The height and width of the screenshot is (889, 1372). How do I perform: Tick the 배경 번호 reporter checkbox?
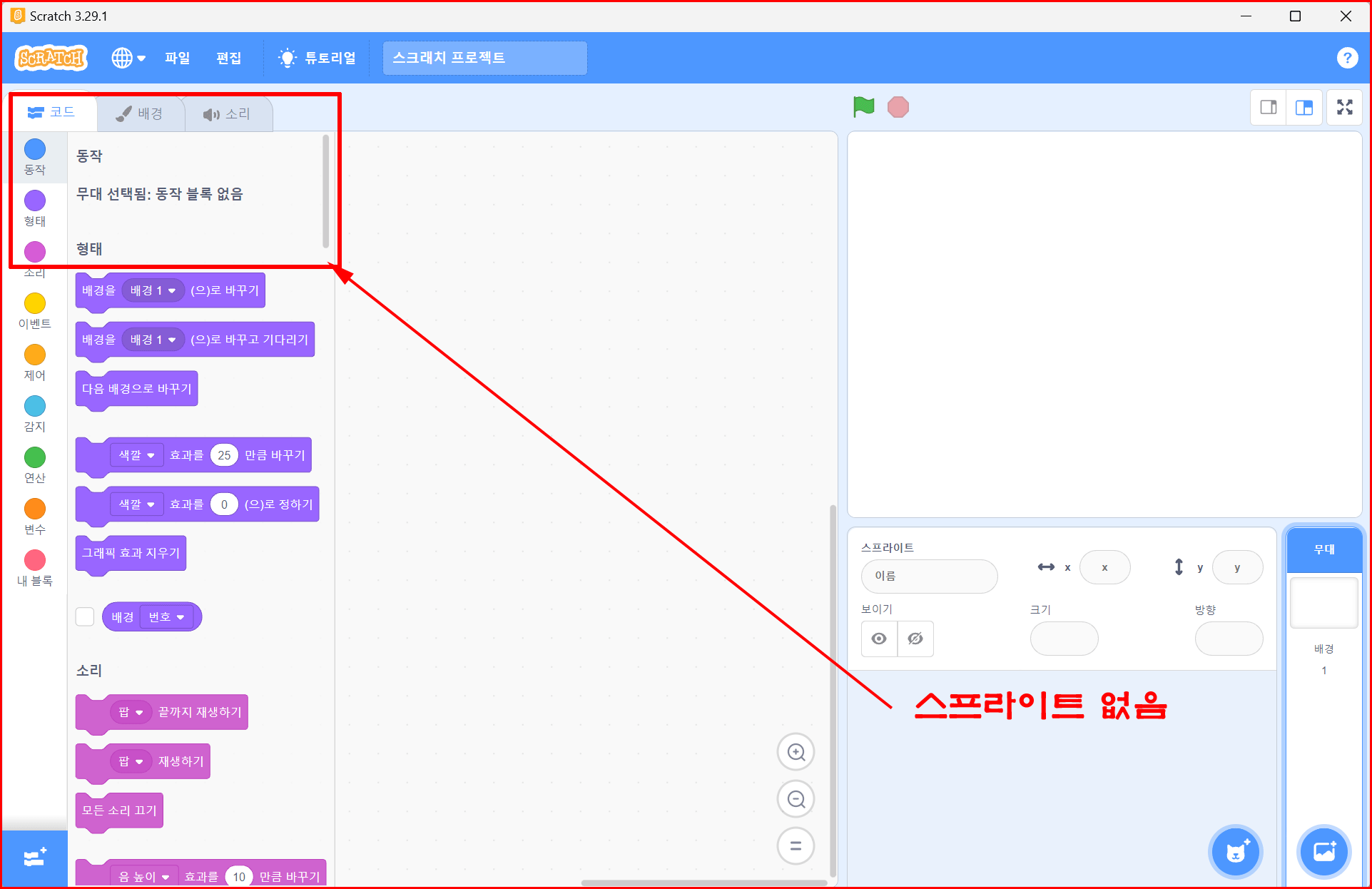[85, 616]
